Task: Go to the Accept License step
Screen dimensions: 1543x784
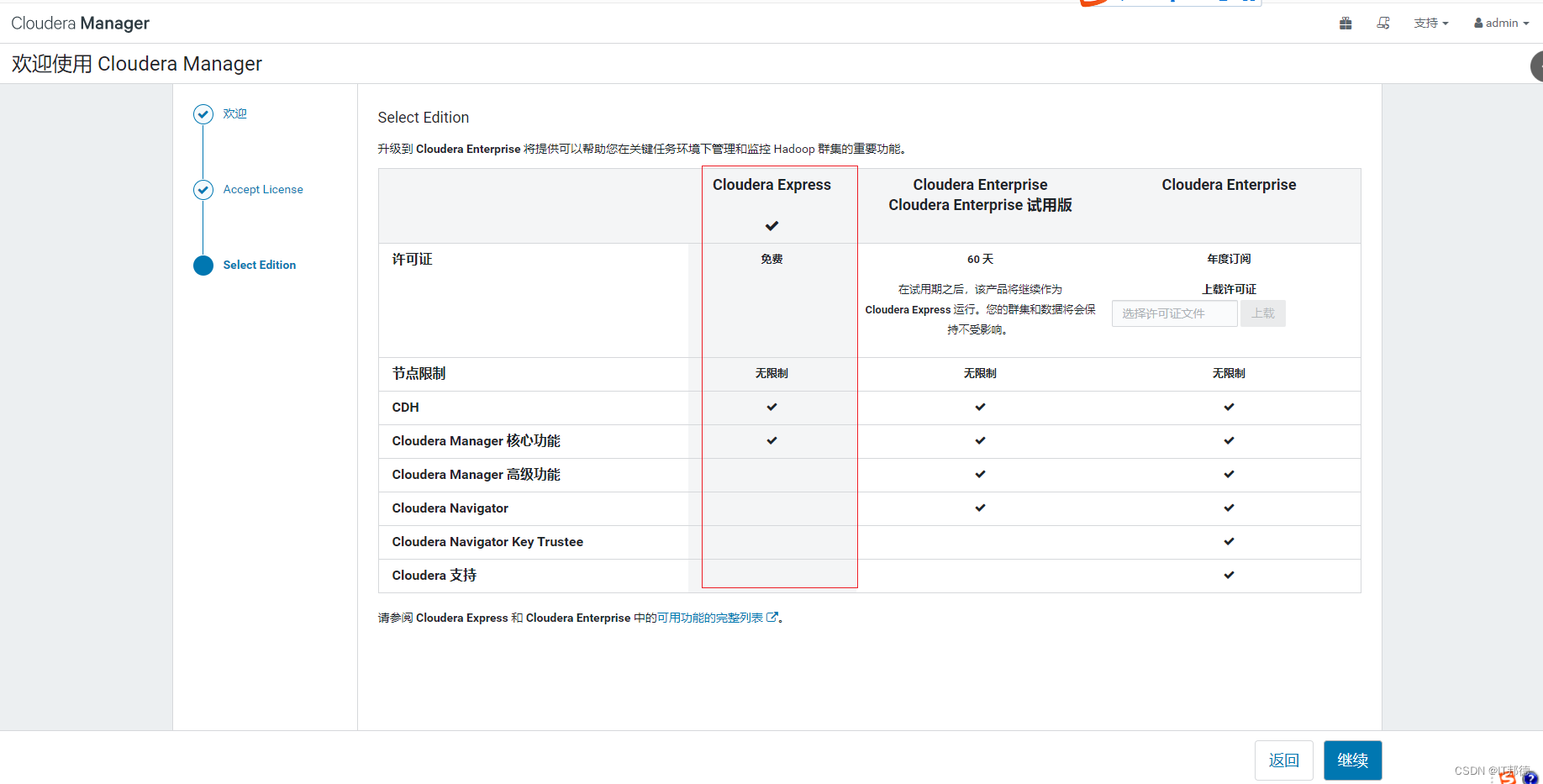Action: pyautogui.click(x=263, y=189)
